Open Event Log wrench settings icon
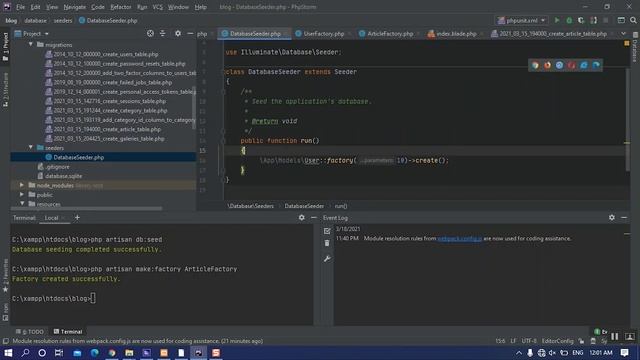The image size is (640, 360). click(327, 259)
